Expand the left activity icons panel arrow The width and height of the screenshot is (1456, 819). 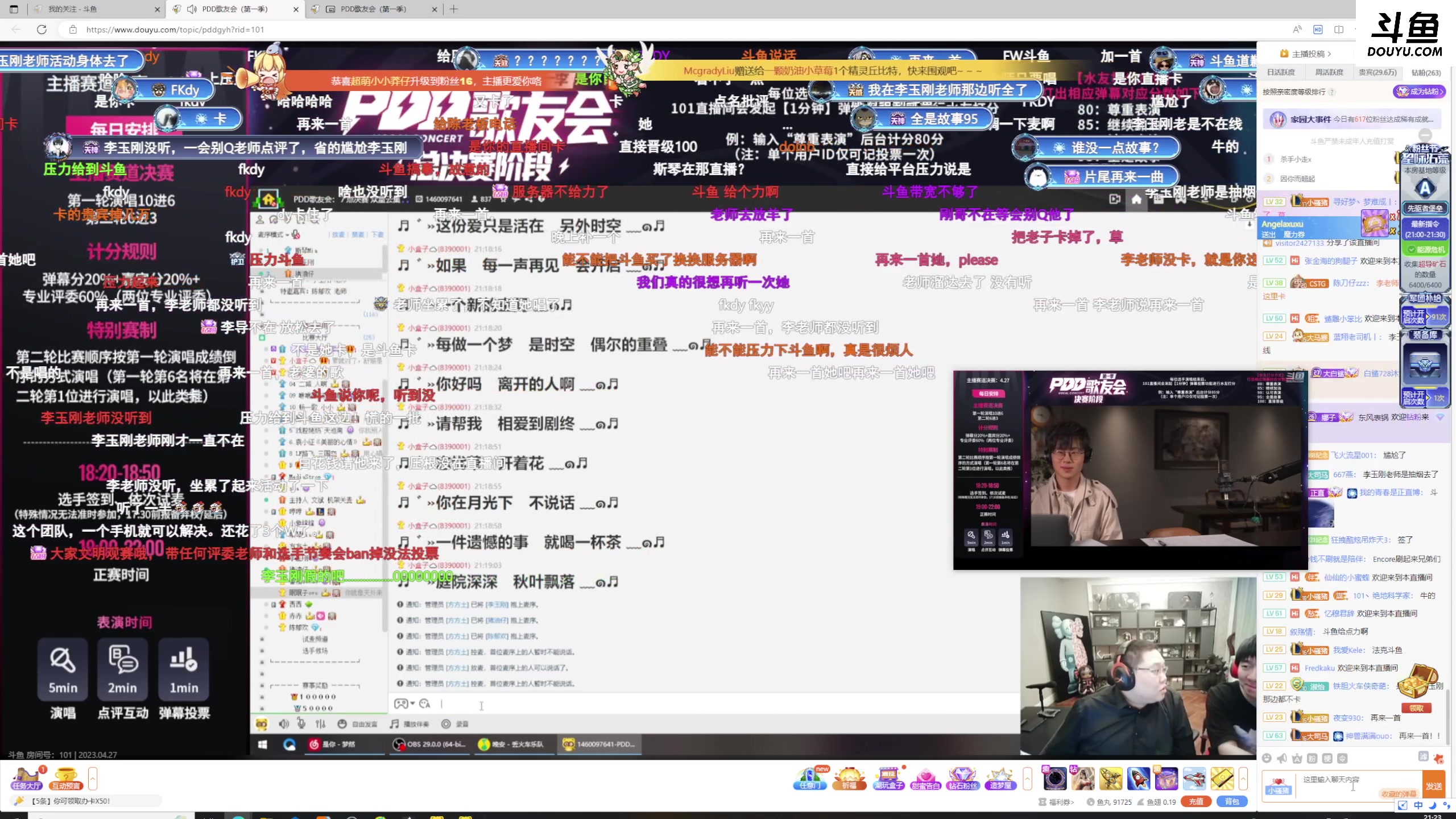point(93,778)
